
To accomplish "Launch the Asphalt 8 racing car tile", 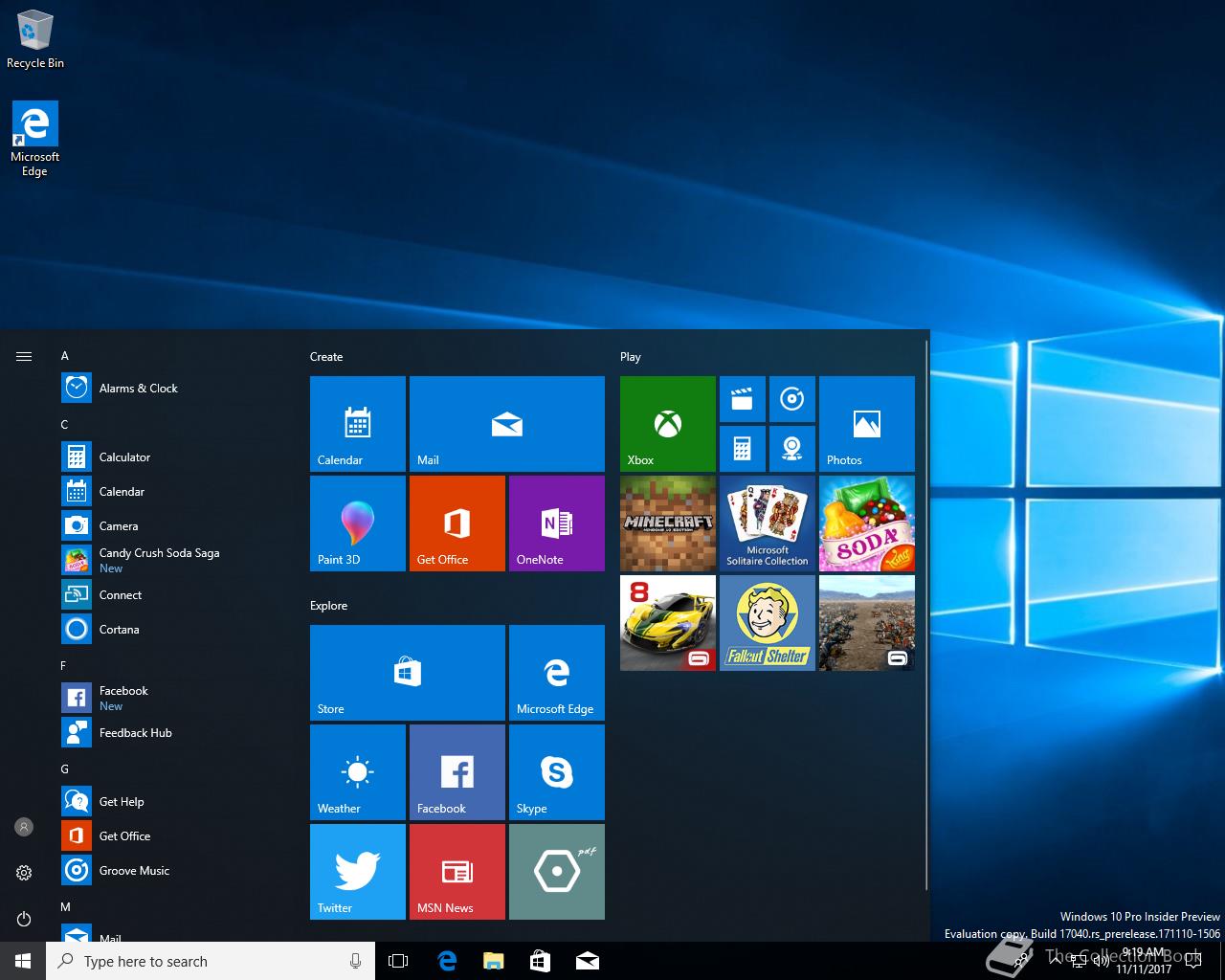I will point(668,622).
